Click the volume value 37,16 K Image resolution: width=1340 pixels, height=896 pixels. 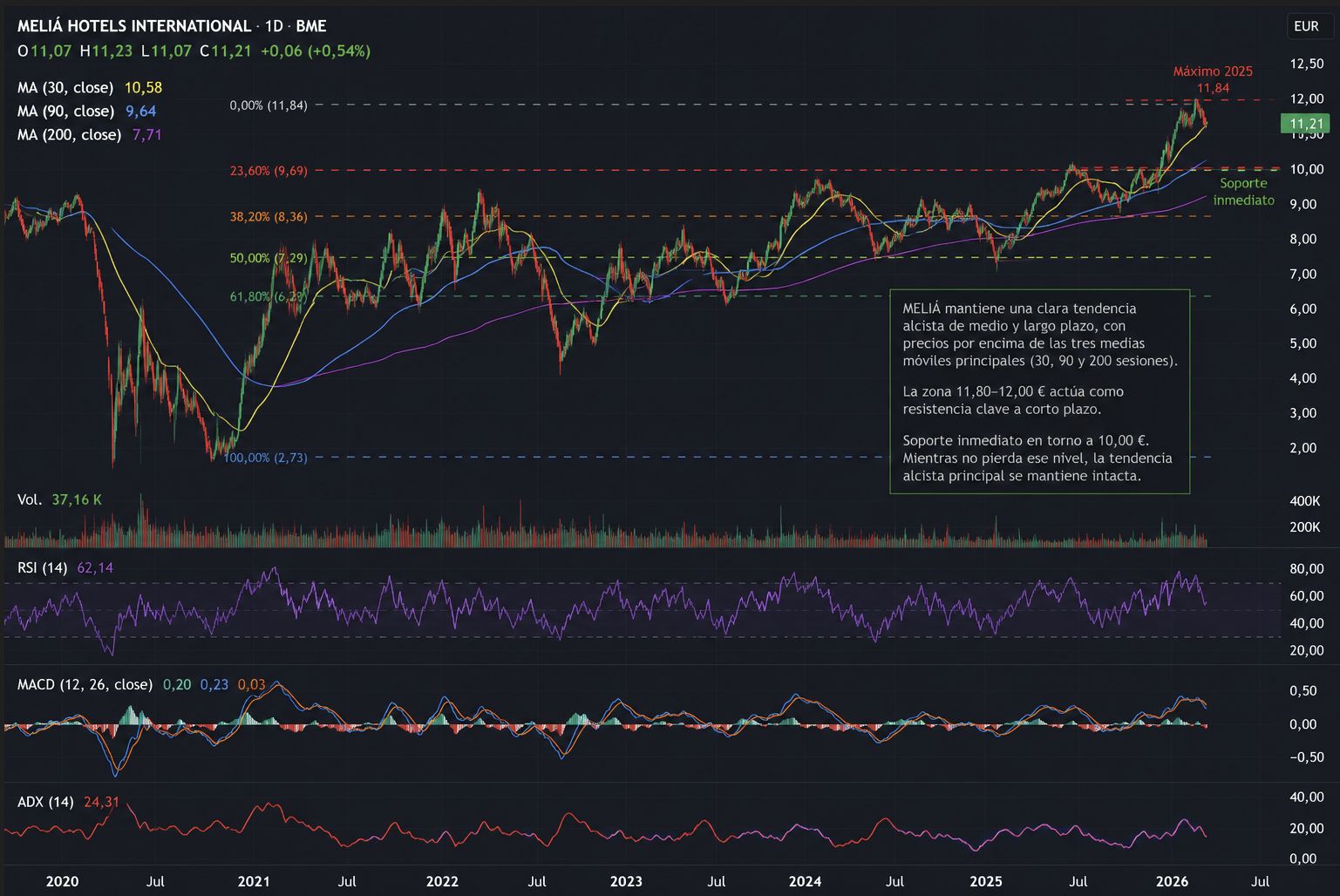click(x=77, y=499)
